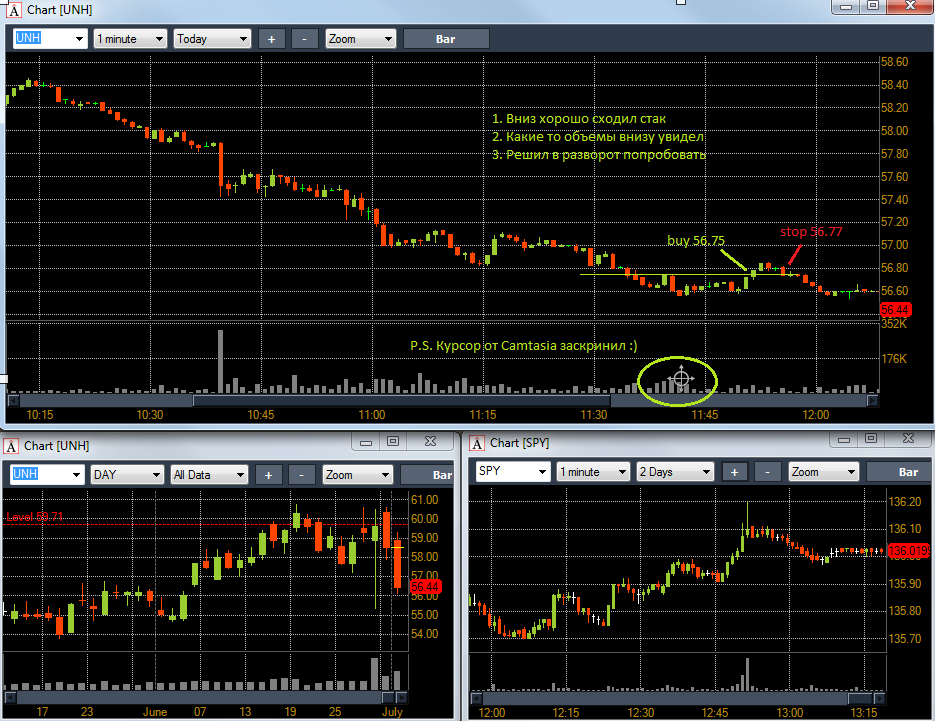Viewport: 935px width, 721px height.
Task: Minimize the Chart [SPY] window
Action: click(x=844, y=440)
